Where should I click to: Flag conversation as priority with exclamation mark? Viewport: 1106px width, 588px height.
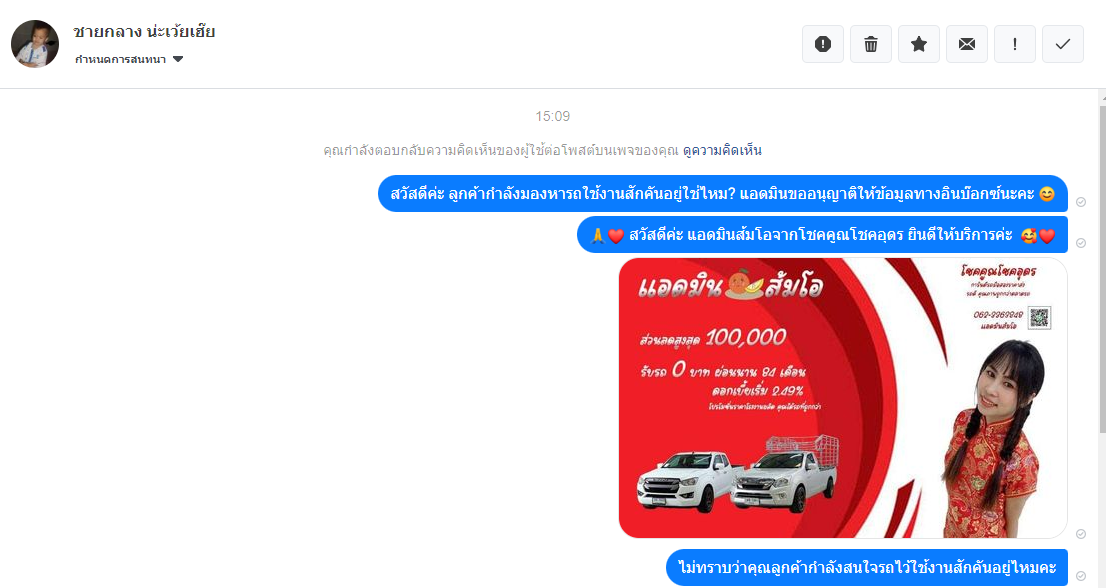pos(1014,44)
